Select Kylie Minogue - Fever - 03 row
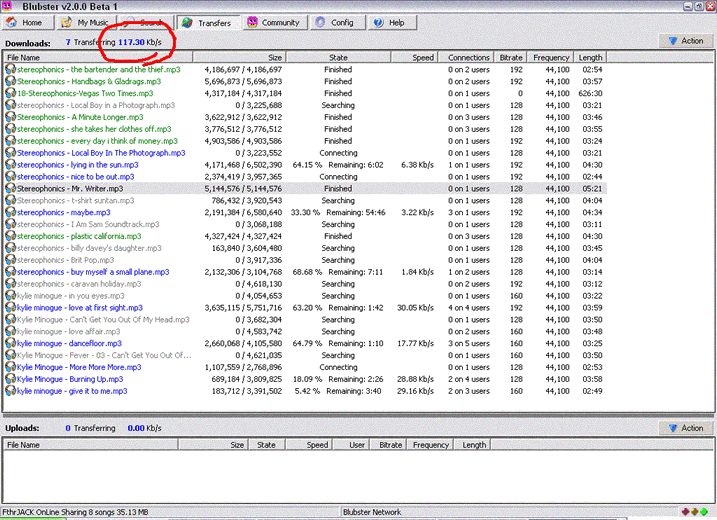The height and width of the screenshot is (520, 717). 305,355
